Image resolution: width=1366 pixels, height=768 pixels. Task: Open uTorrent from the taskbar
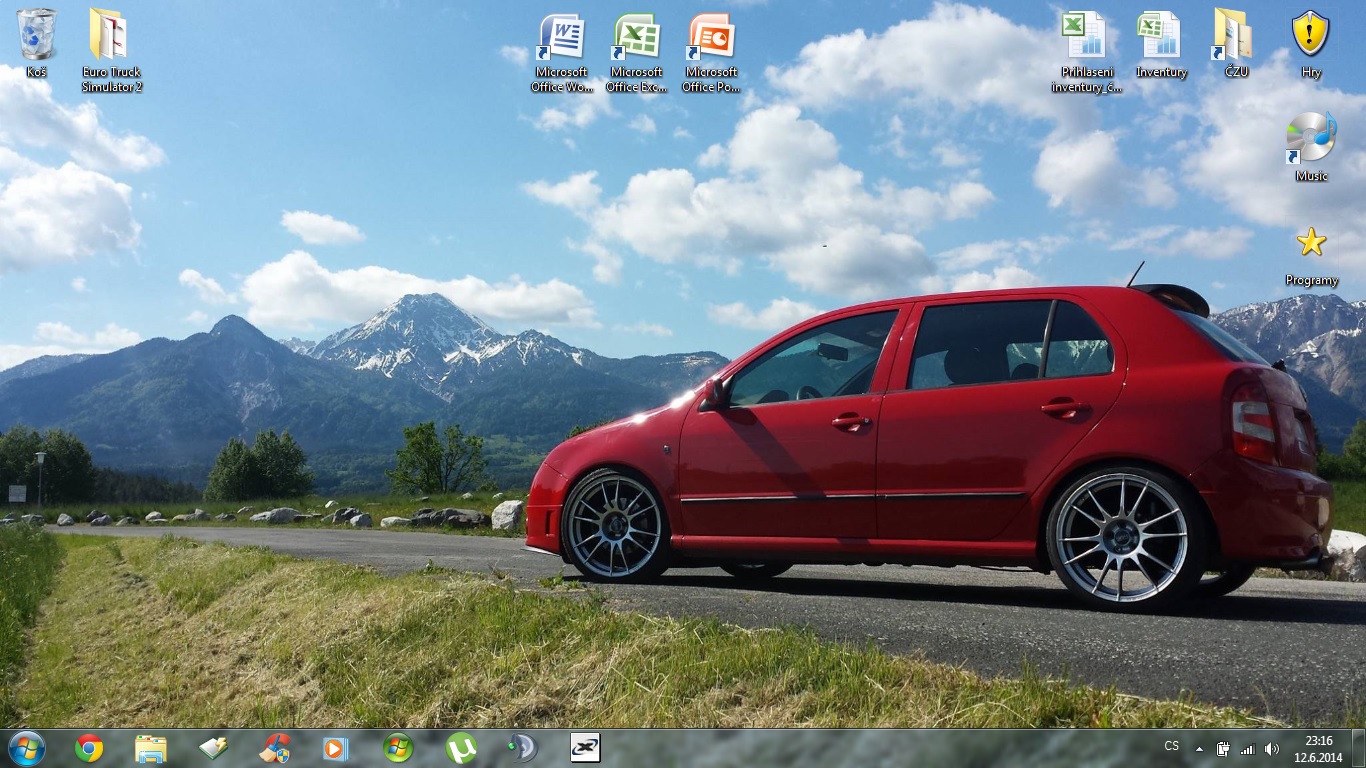tap(460, 748)
